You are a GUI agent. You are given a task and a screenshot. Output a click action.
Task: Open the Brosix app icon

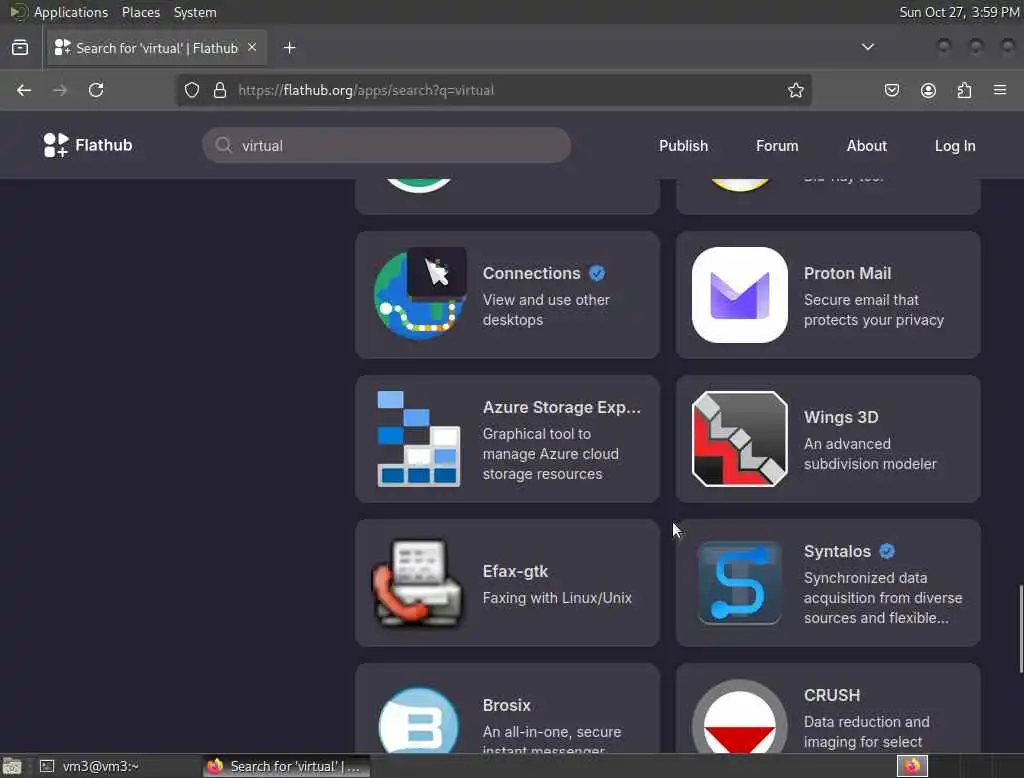[x=419, y=720]
